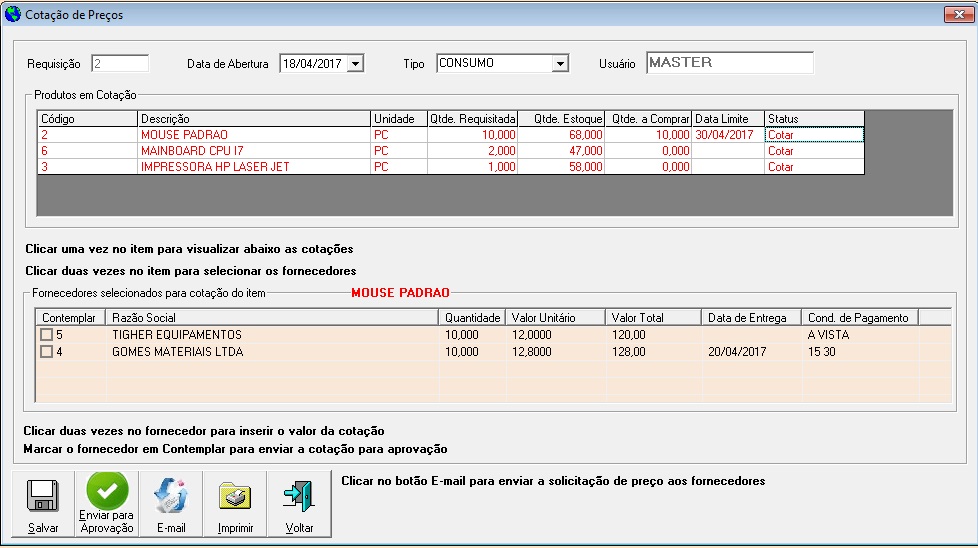
Task: Click the Imprimir printer icon
Action: [234, 496]
